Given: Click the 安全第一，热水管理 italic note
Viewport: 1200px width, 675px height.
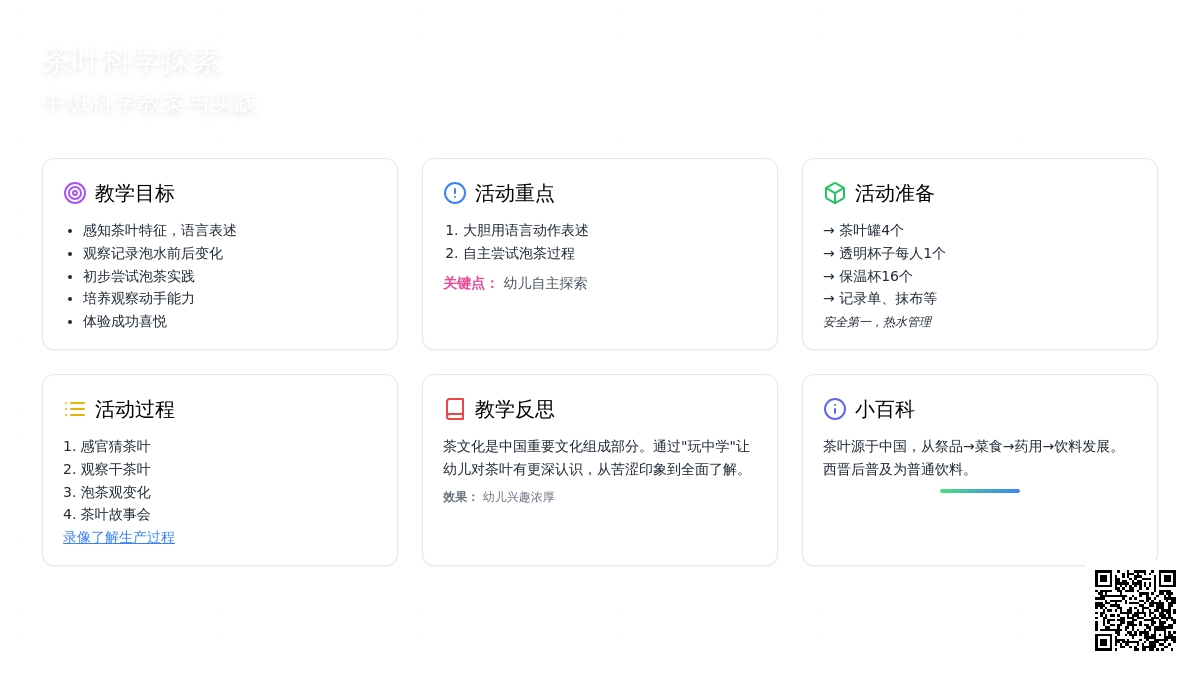Looking at the screenshot, I should pos(877,322).
